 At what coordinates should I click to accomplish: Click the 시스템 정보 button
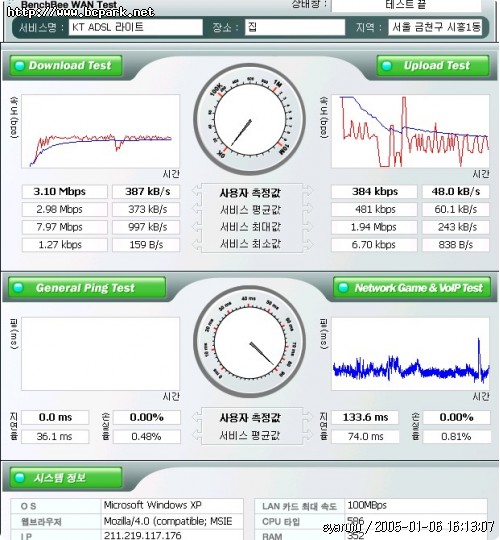(66, 478)
